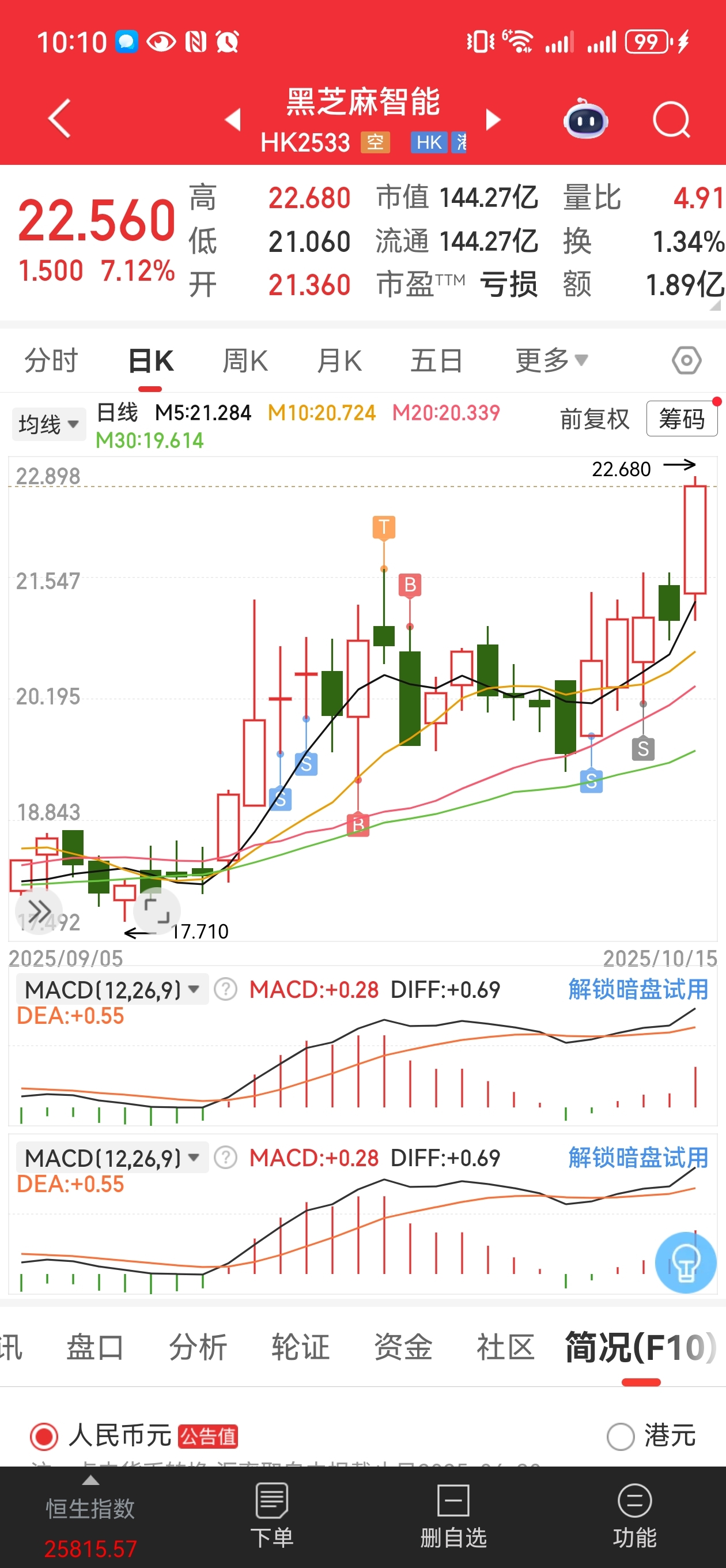Screen dimensions: 726x1568
Task: Switch to next stock with right triangle
Action: [x=493, y=120]
